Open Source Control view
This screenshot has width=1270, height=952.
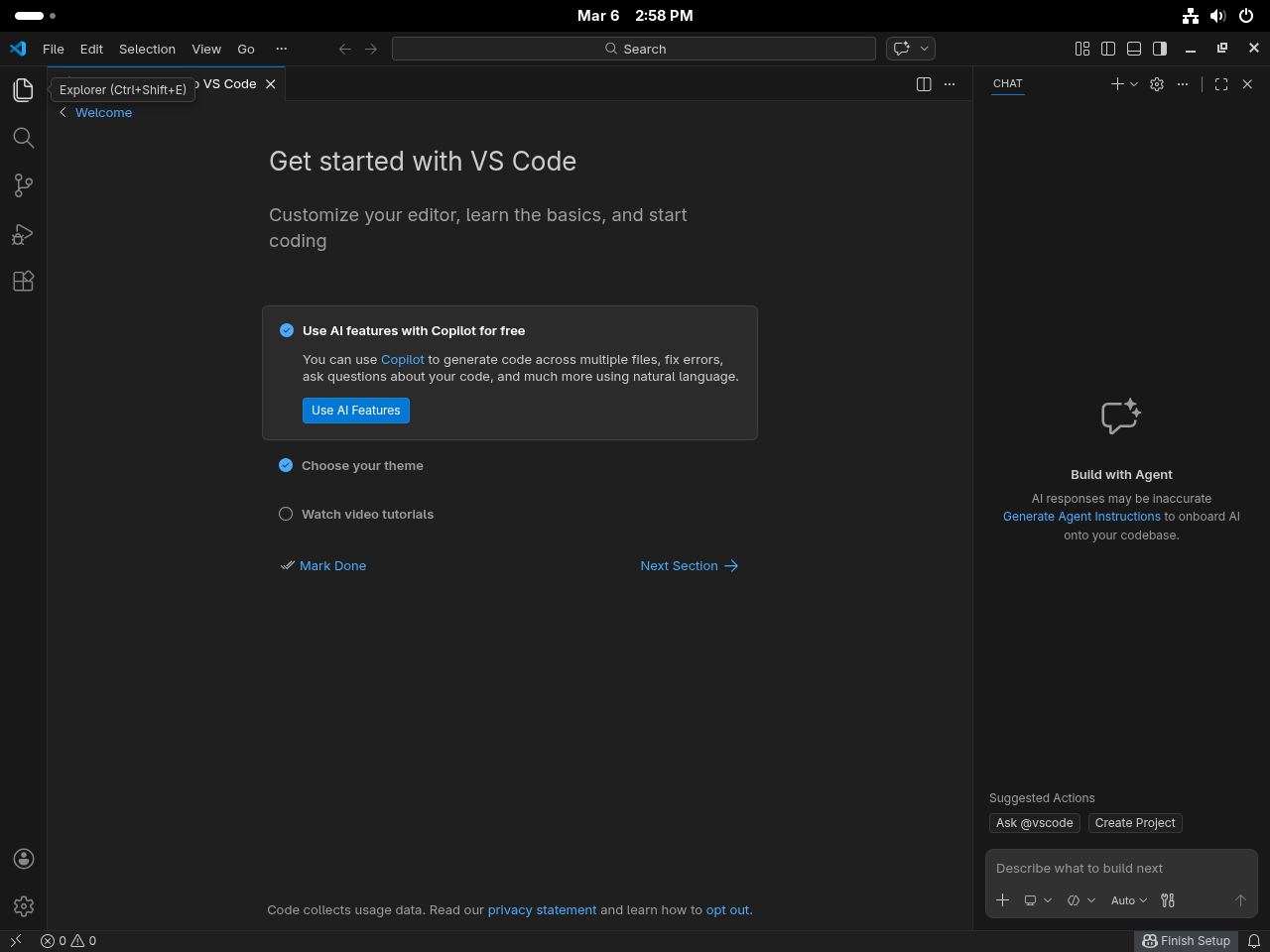coord(23,184)
